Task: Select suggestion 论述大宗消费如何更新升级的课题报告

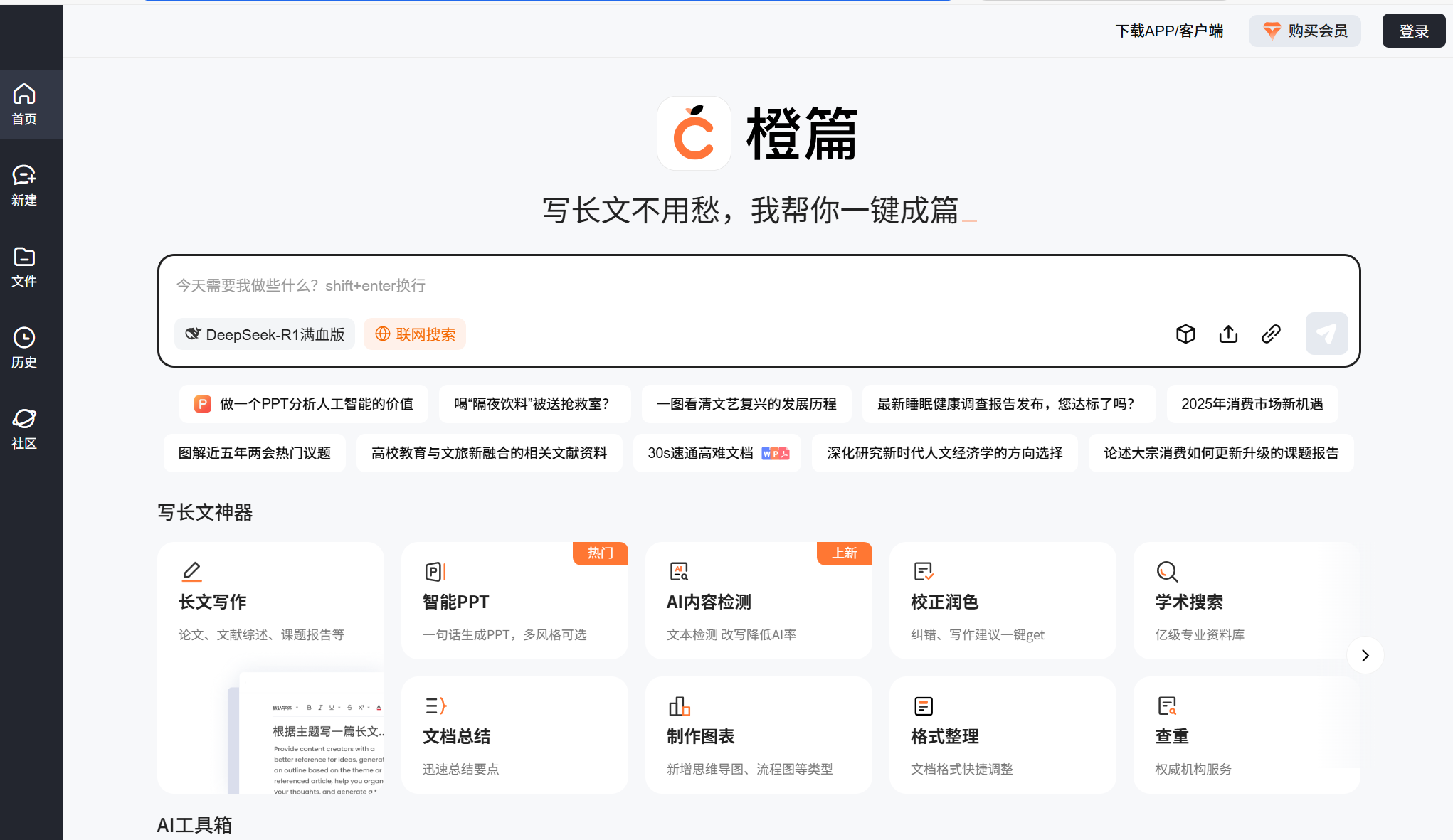Action: coord(1221,453)
